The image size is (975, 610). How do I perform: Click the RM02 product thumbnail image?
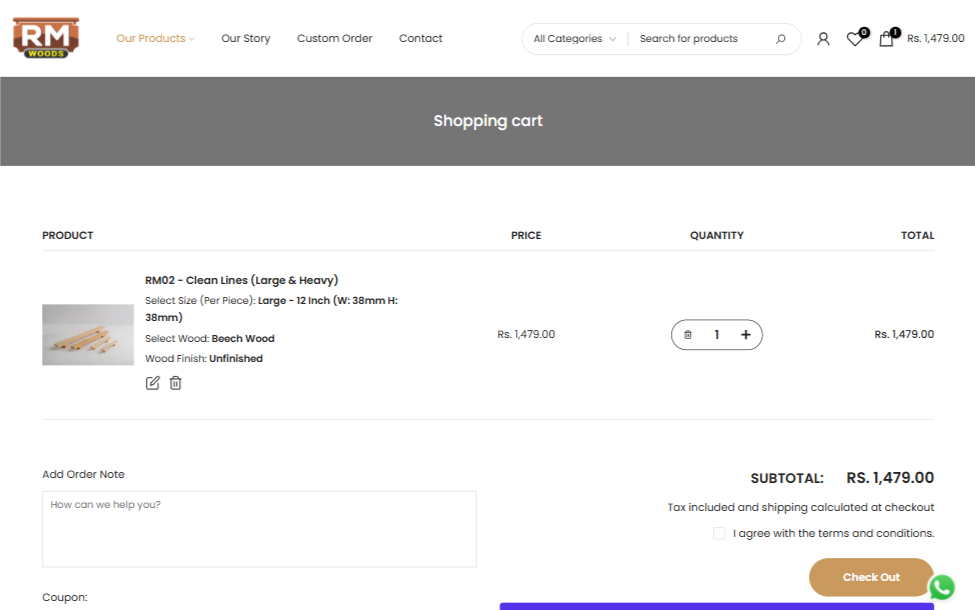(88, 335)
